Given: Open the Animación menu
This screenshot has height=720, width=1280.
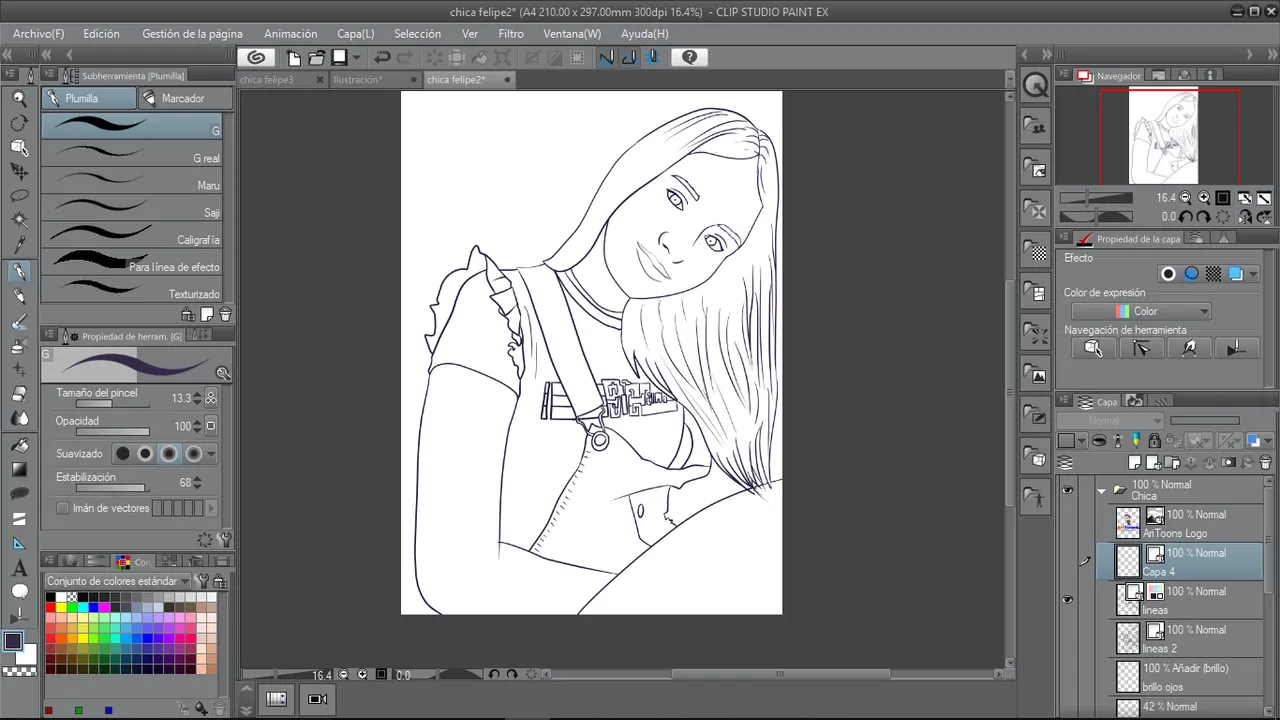Looking at the screenshot, I should [291, 34].
